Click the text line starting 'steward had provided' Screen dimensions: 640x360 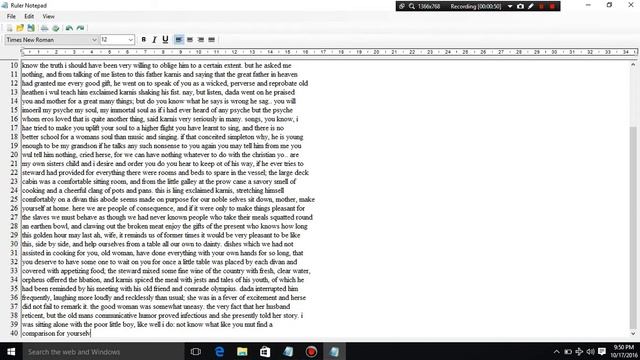coord(165,173)
